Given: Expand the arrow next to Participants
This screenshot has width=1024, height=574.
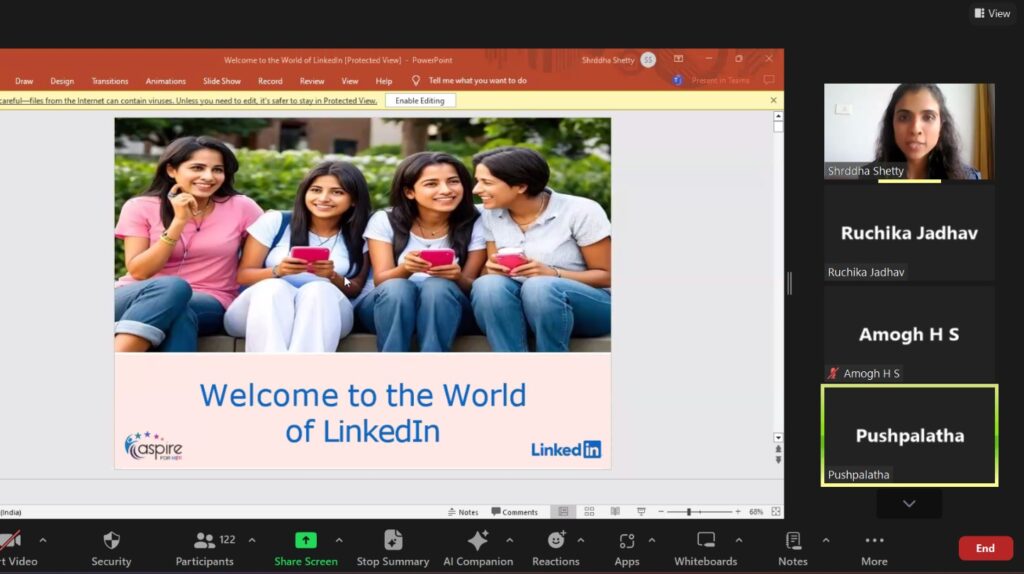Looking at the screenshot, I should tap(252, 541).
